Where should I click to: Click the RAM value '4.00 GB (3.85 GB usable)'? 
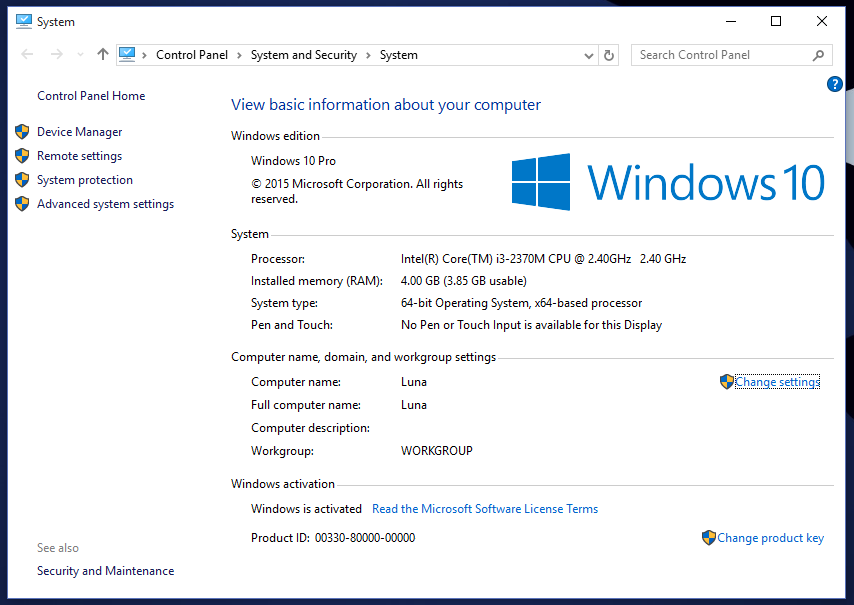464,281
